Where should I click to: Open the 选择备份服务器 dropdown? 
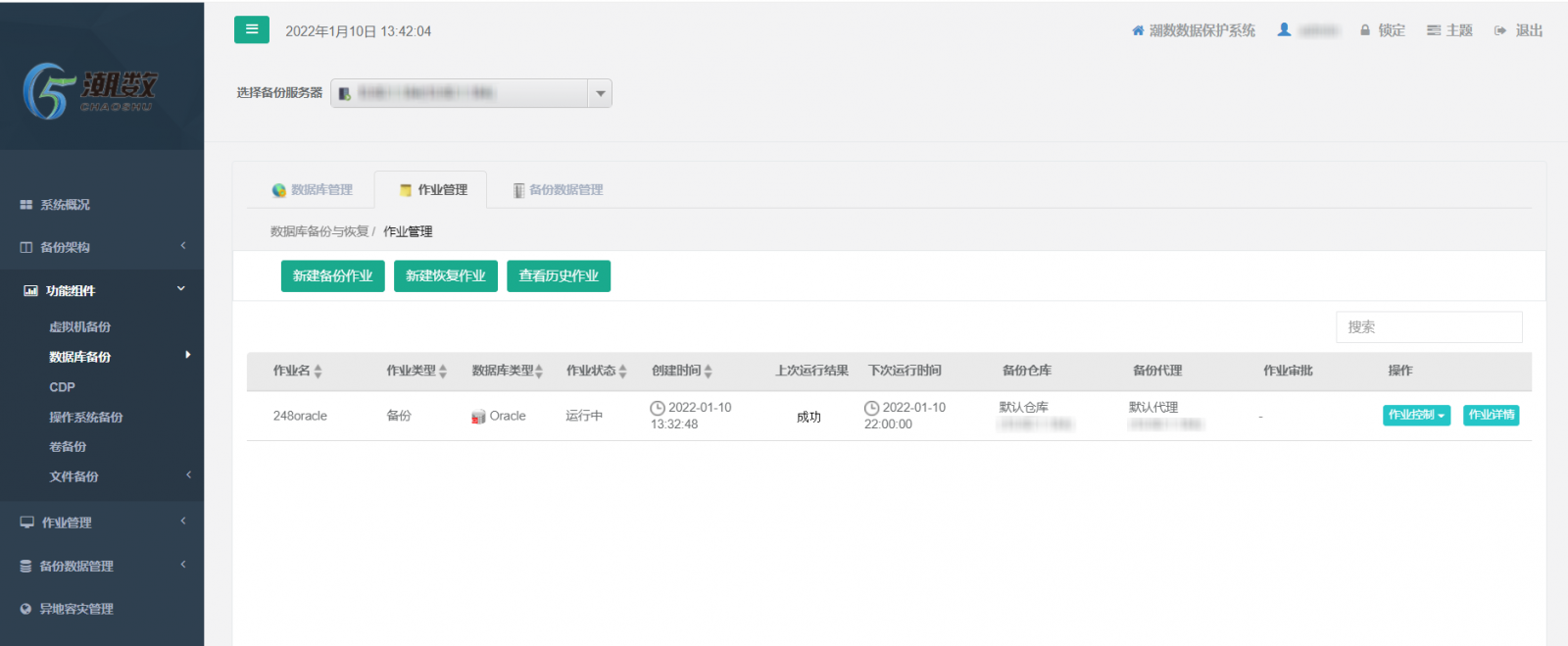pyautogui.click(x=600, y=93)
